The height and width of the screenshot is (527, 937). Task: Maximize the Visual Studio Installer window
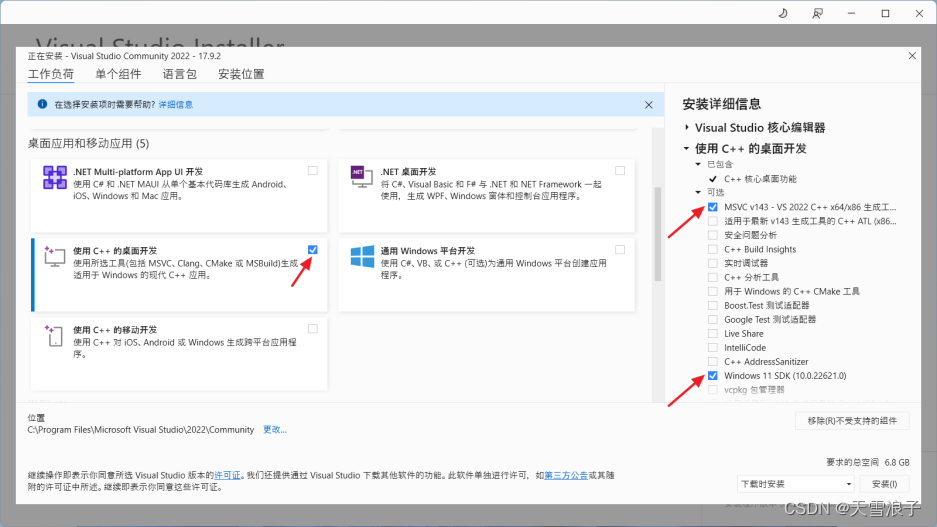[886, 13]
